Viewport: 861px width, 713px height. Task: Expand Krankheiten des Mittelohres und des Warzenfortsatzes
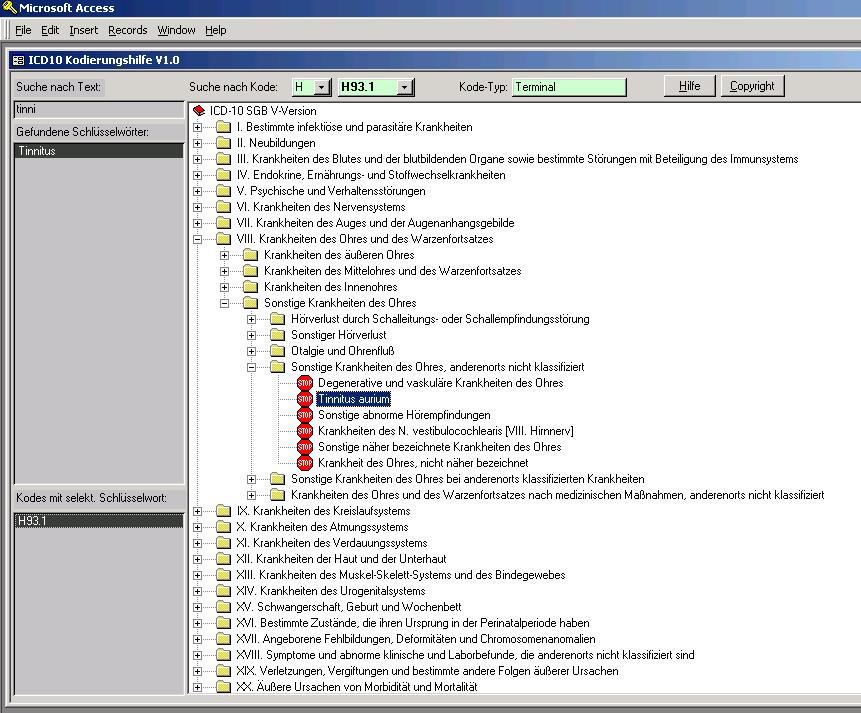[225, 271]
